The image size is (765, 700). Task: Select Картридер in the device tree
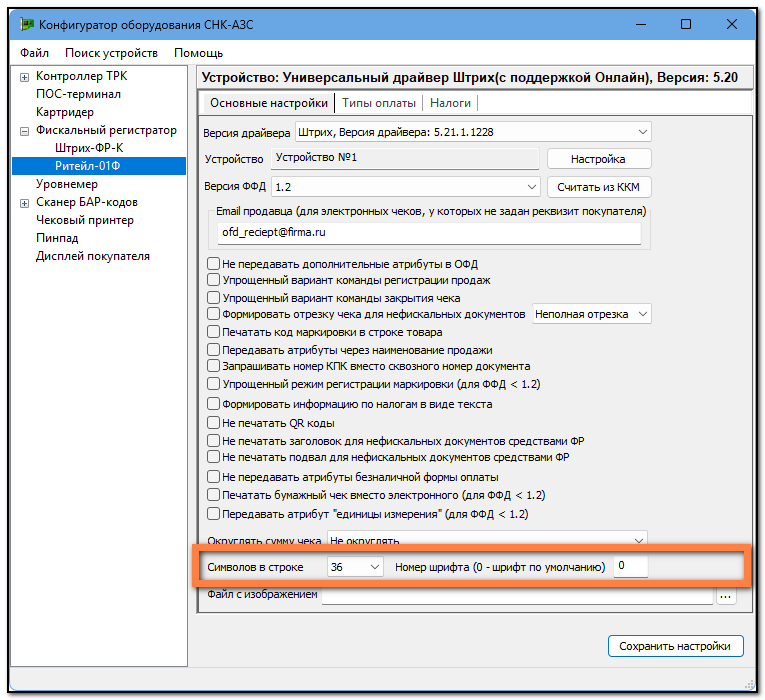64,112
